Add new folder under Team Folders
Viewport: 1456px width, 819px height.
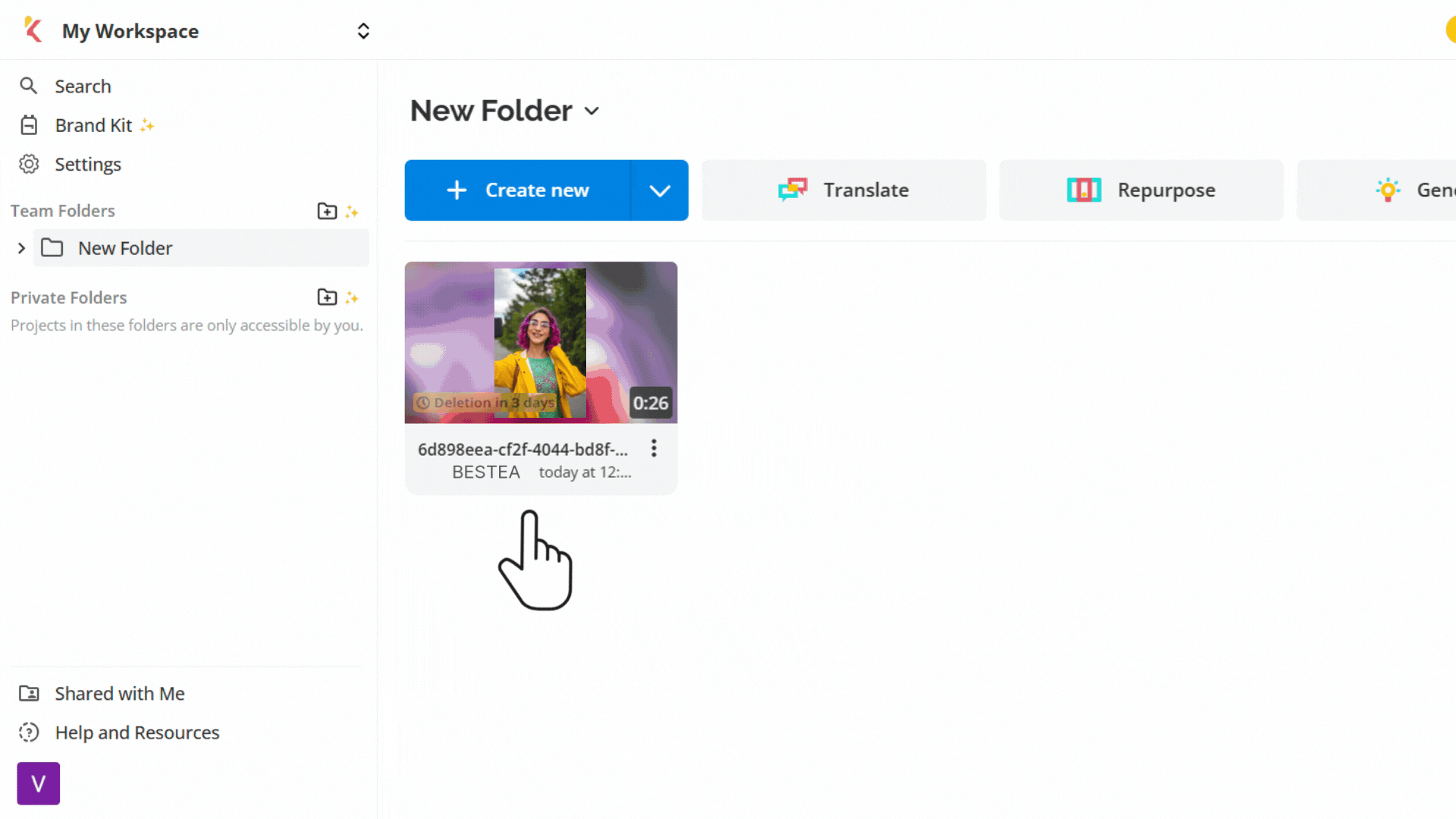[x=327, y=211]
